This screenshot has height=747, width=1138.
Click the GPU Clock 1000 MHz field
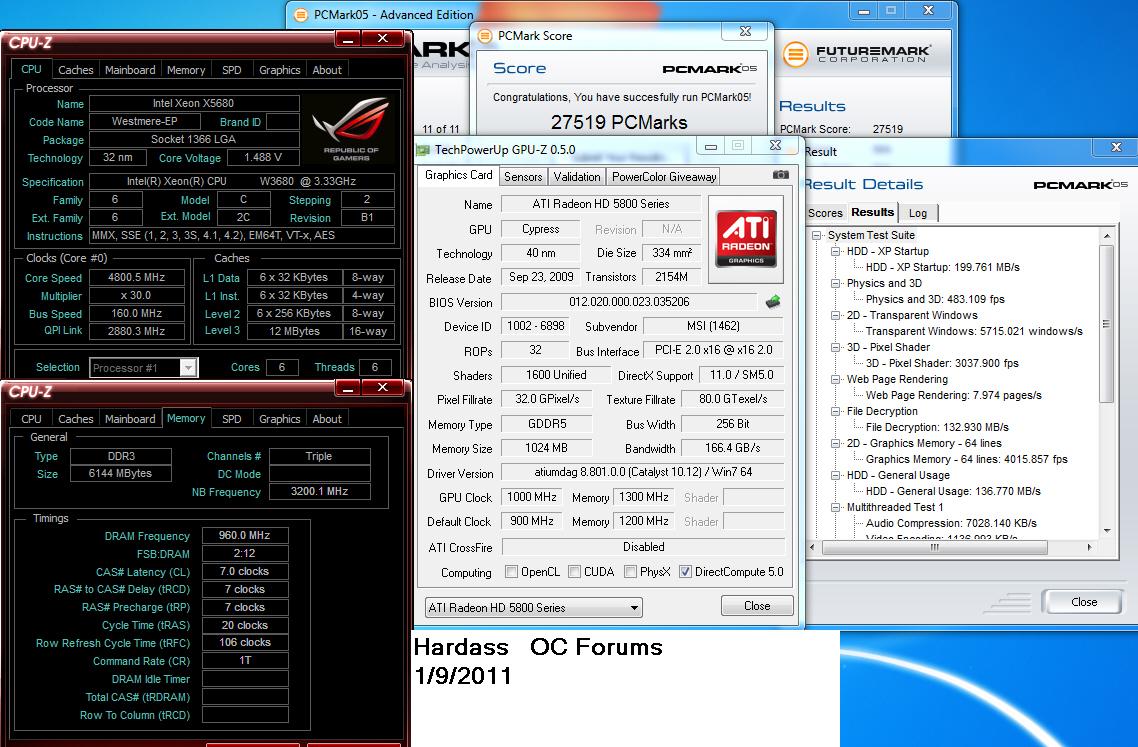532,497
